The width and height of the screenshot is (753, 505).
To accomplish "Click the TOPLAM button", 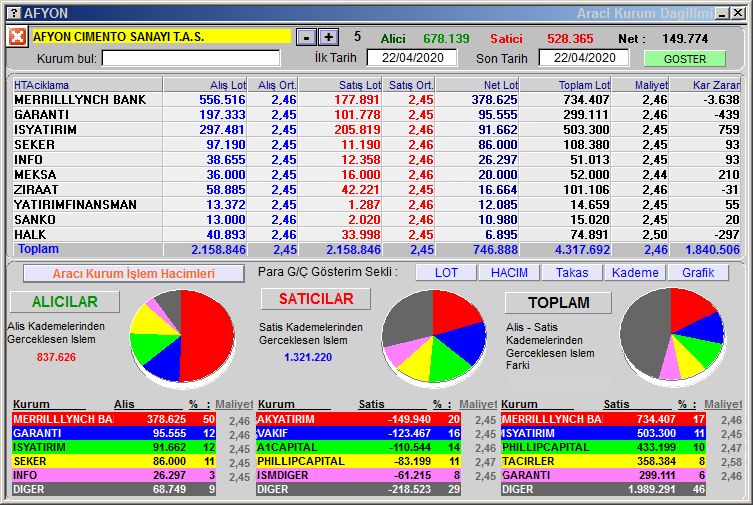I will point(559,302).
